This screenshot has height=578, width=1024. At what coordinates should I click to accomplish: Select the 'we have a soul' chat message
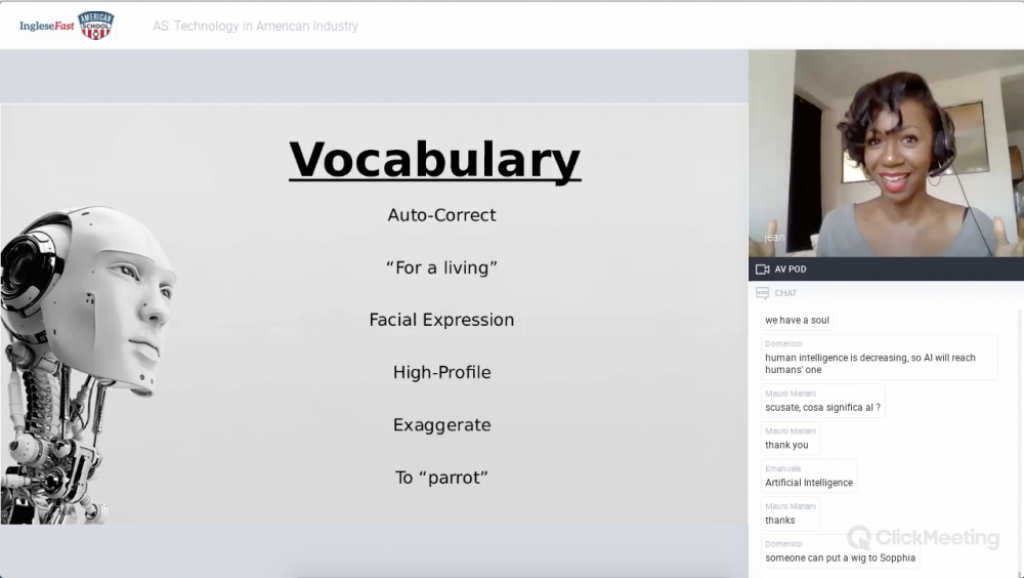click(797, 320)
